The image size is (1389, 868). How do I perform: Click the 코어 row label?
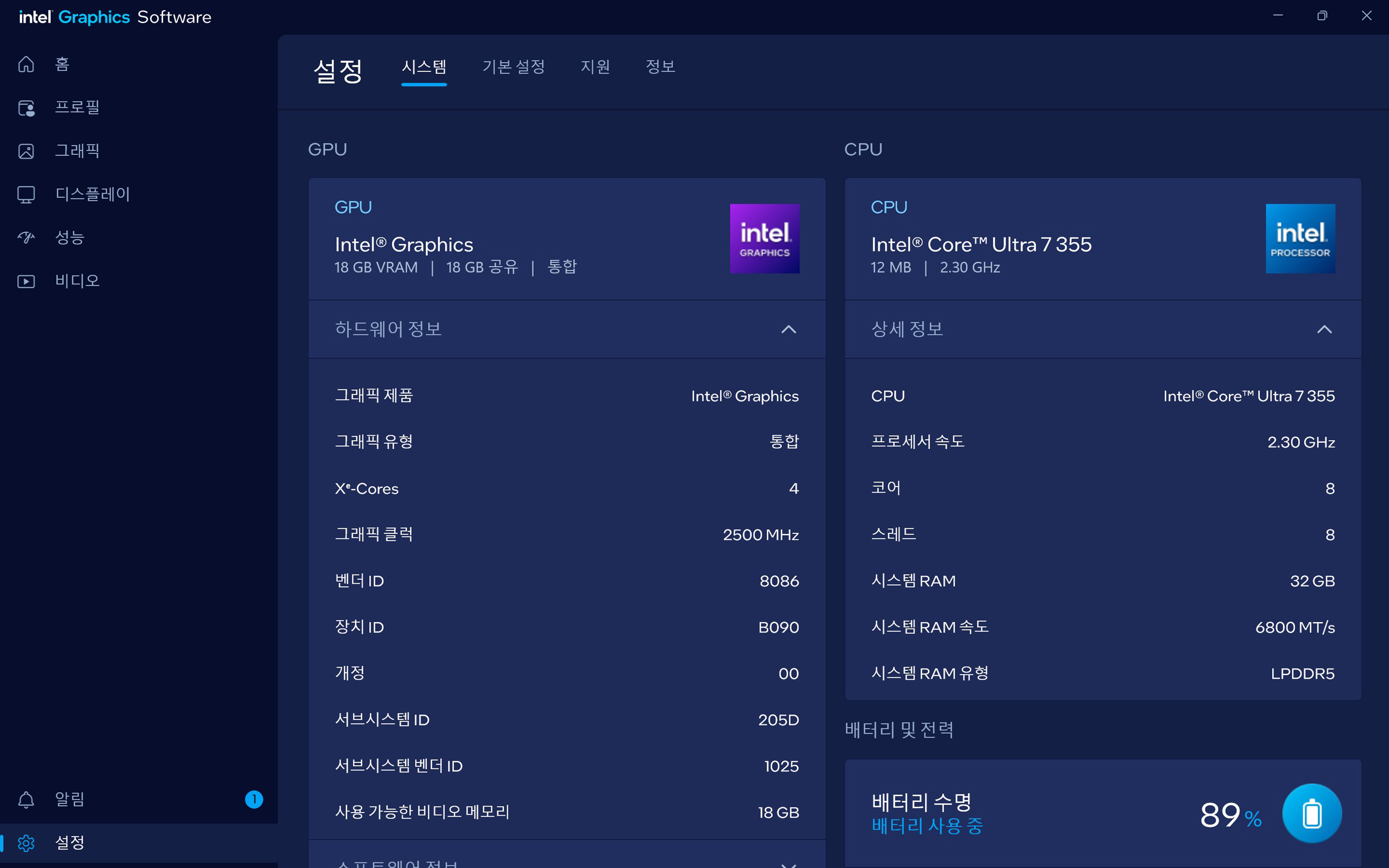point(886,488)
